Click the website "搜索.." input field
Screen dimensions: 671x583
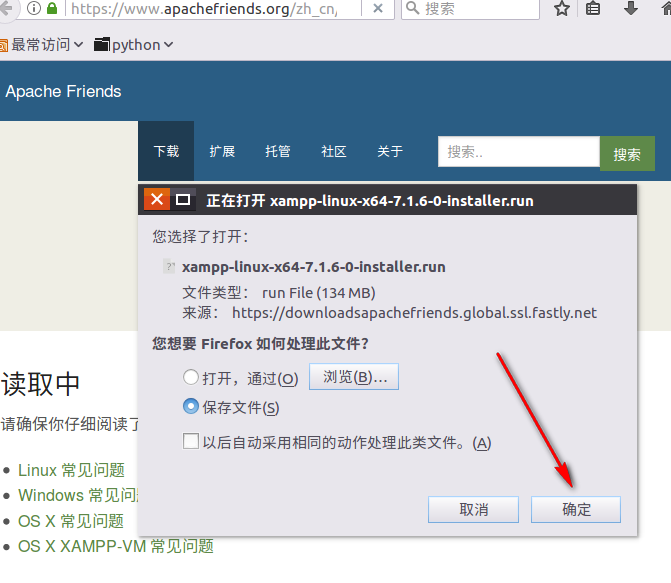pyautogui.click(x=519, y=152)
